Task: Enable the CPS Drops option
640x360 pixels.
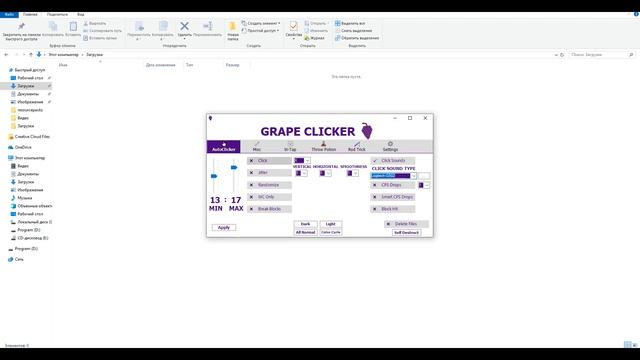Action: [x=393, y=185]
